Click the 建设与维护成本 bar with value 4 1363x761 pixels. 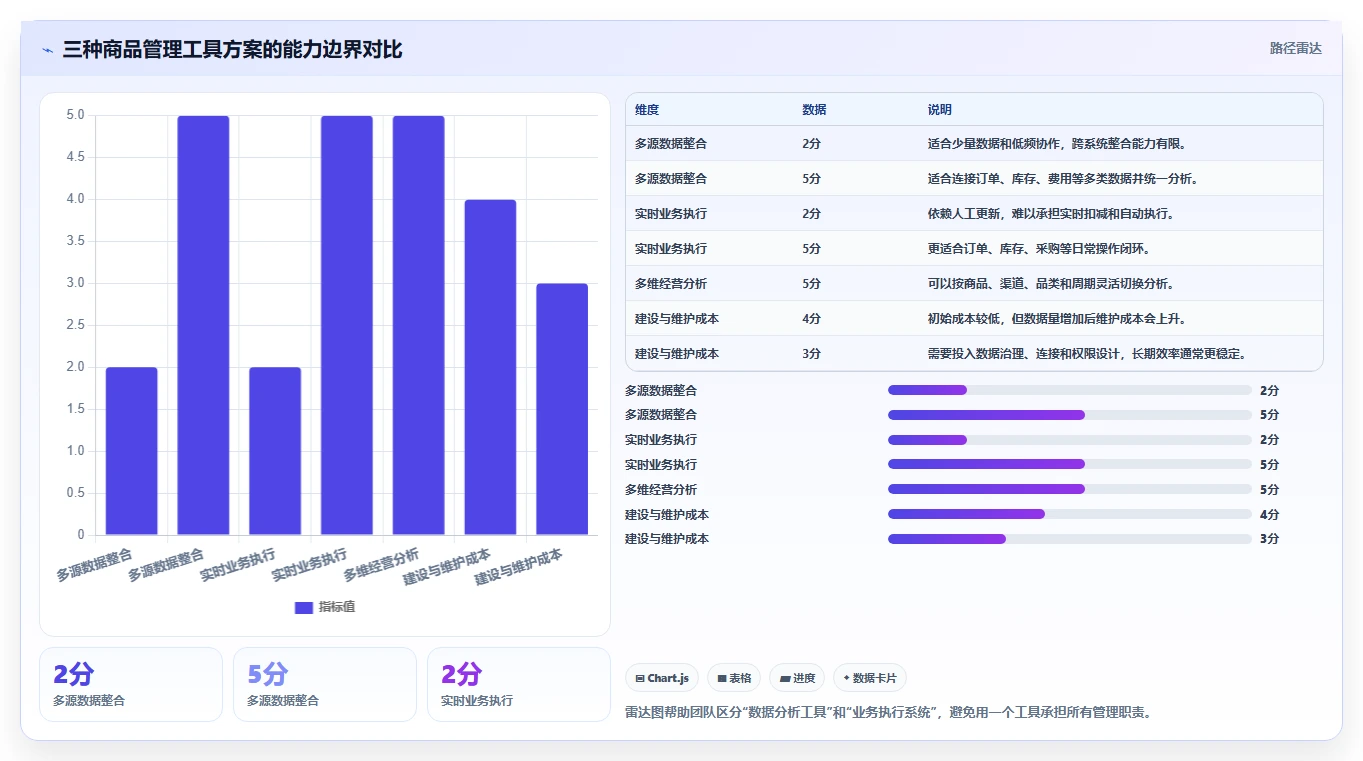coord(490,367)
